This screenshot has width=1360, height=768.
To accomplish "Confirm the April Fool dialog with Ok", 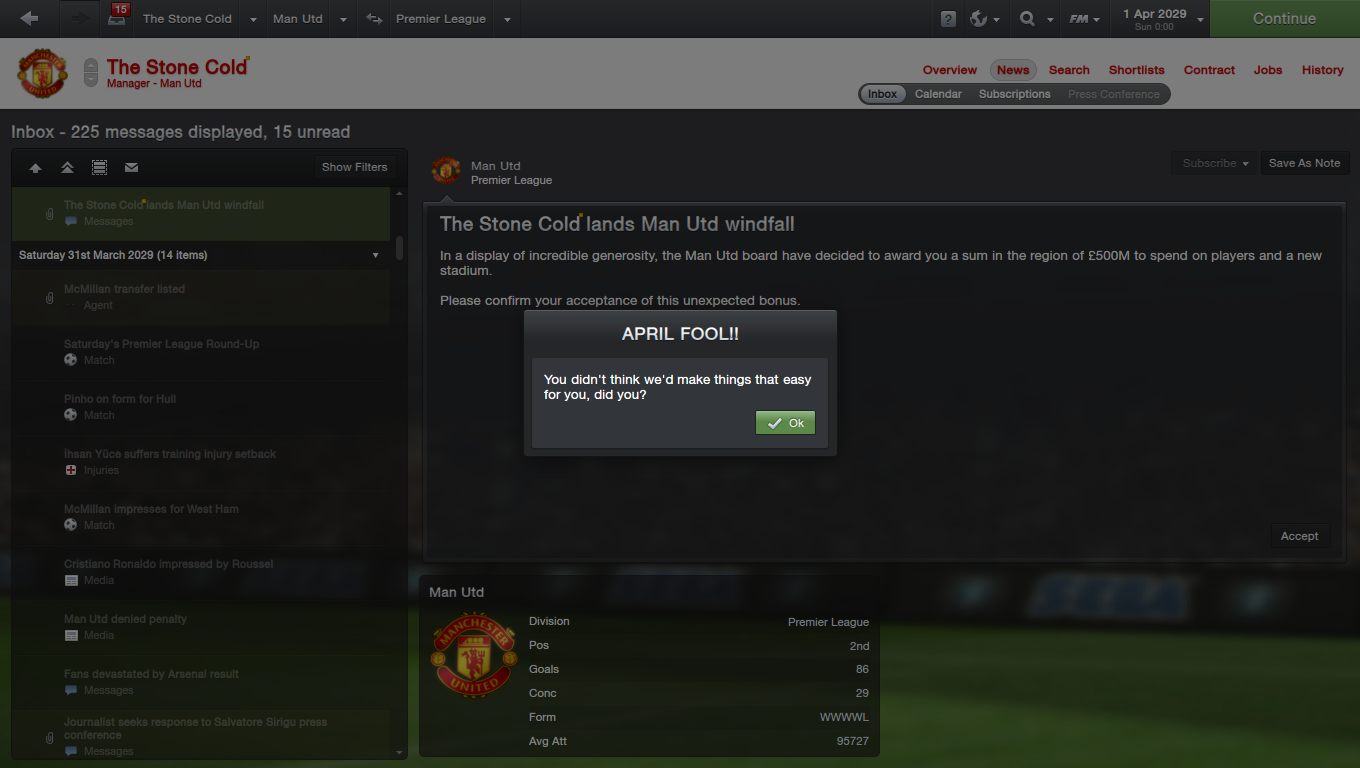I will 785,423.
